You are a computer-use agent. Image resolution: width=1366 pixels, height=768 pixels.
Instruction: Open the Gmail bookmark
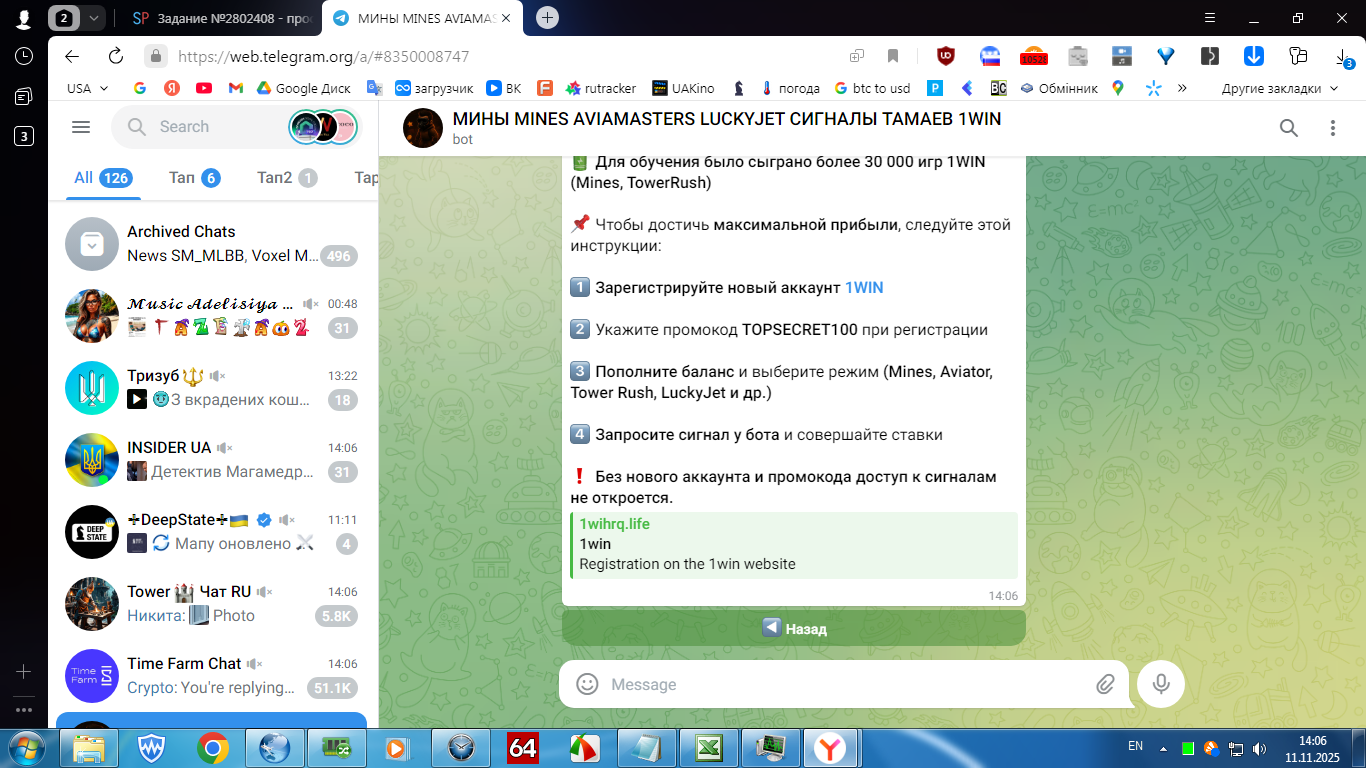point(236,88)
